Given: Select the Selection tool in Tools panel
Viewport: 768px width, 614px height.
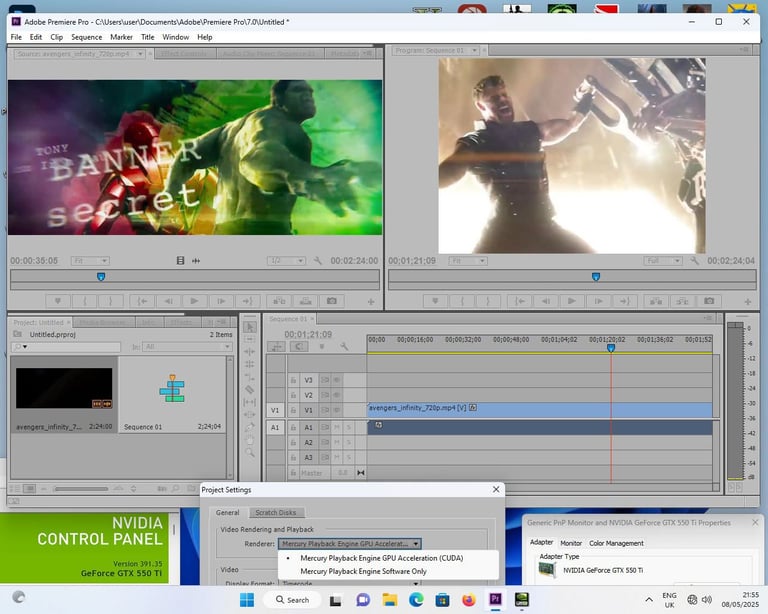Looking at the screenshot, I should tap(250, 327).
